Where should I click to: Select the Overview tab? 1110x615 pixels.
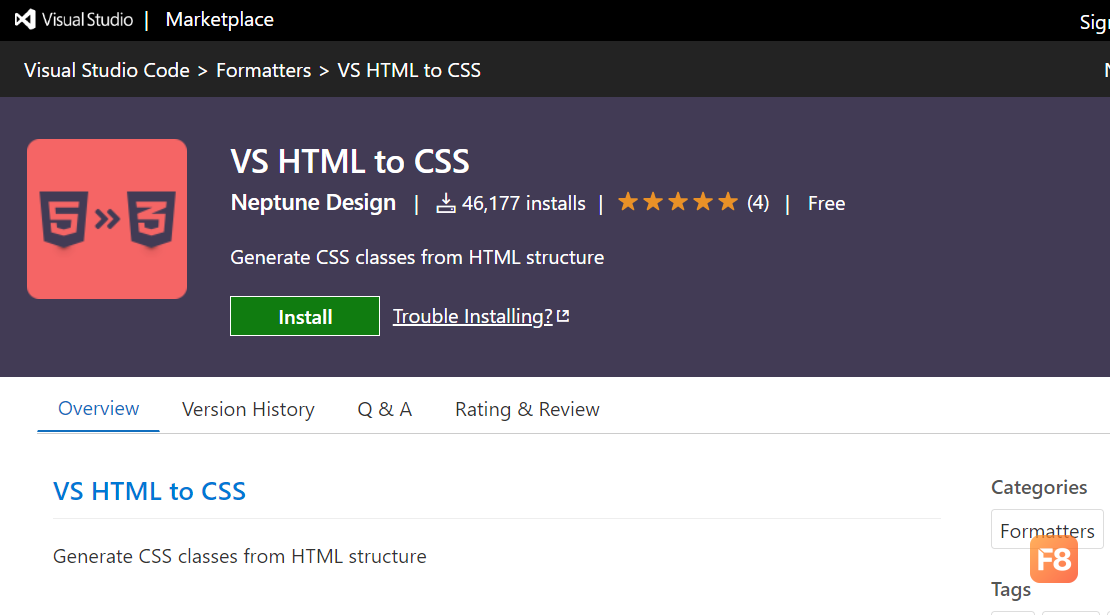point(98,409)
